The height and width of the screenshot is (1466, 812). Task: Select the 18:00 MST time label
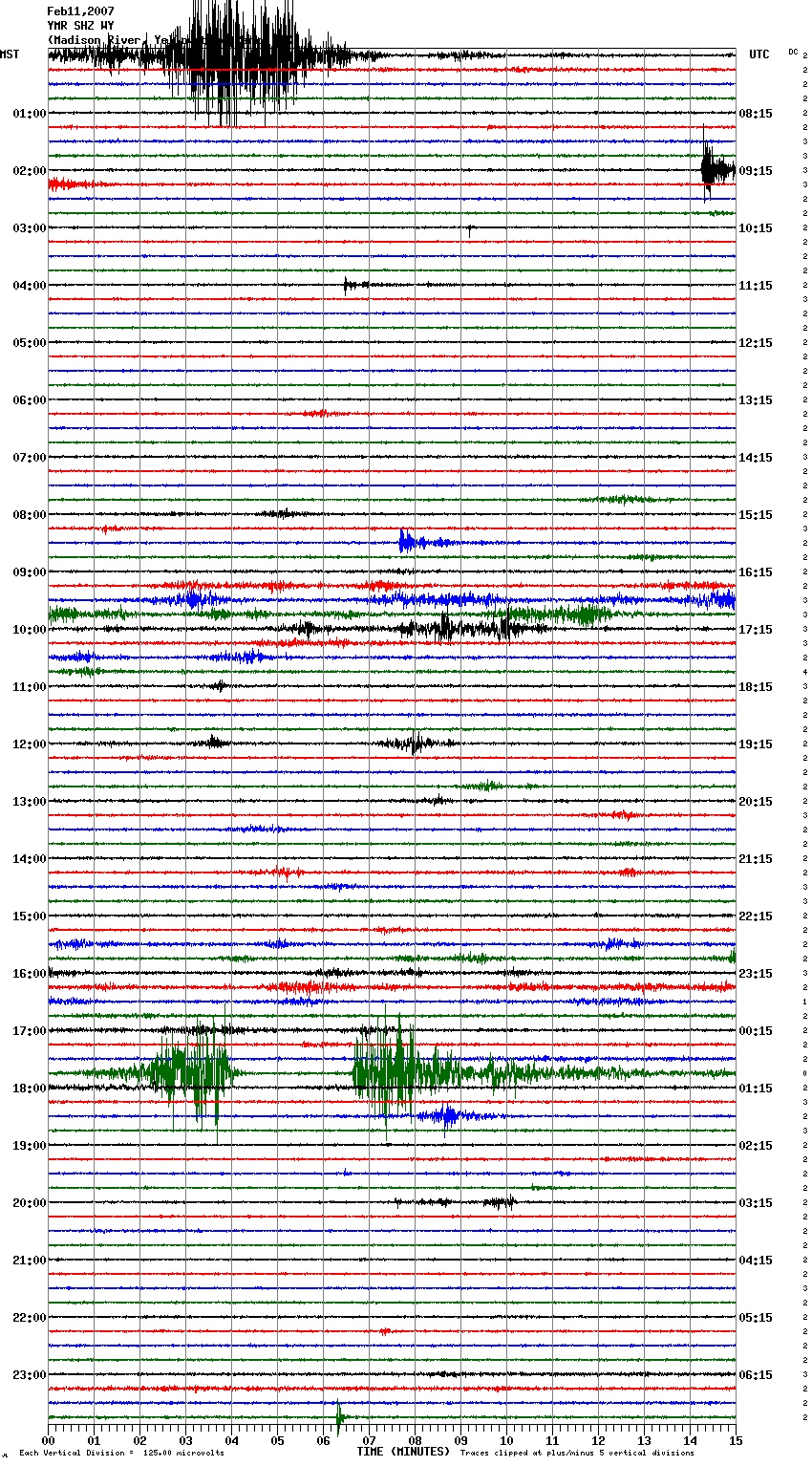point(30,1089)
